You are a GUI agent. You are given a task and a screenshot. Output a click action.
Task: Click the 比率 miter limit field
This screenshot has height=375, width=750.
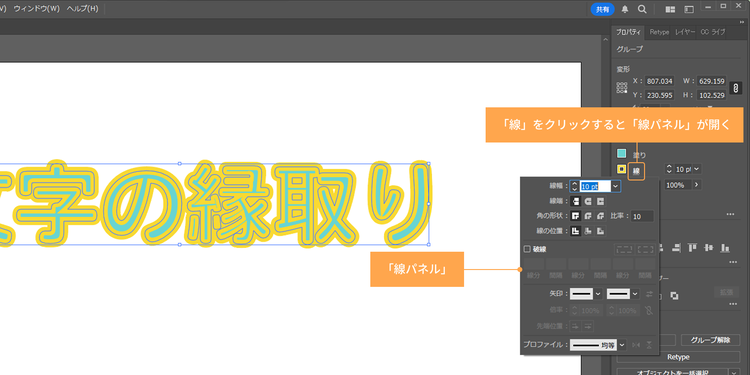point(642,217)
